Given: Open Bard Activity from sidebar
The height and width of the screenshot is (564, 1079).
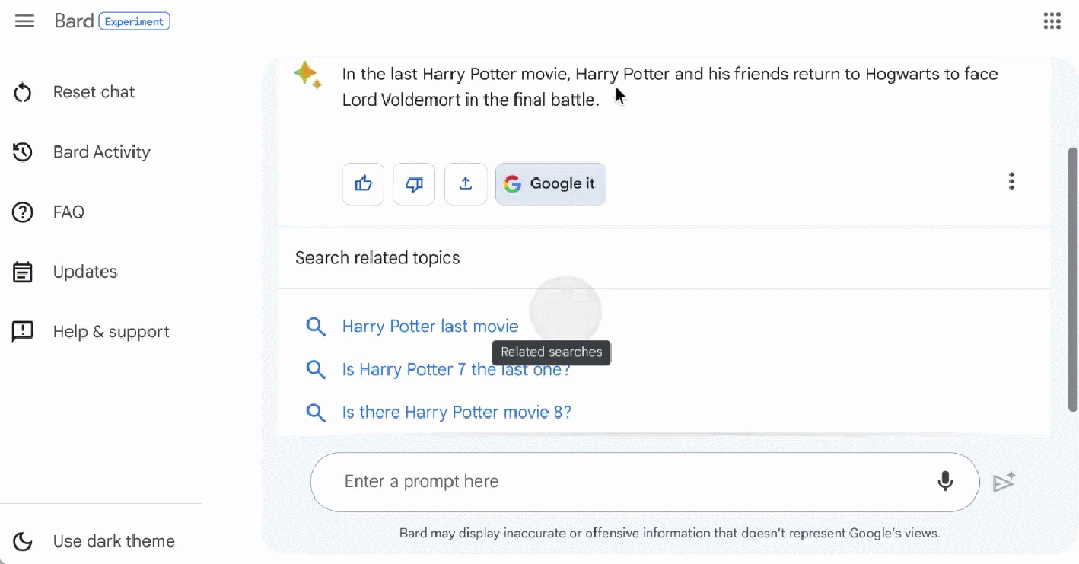Looking at the screenshot, I should (101, 152).
